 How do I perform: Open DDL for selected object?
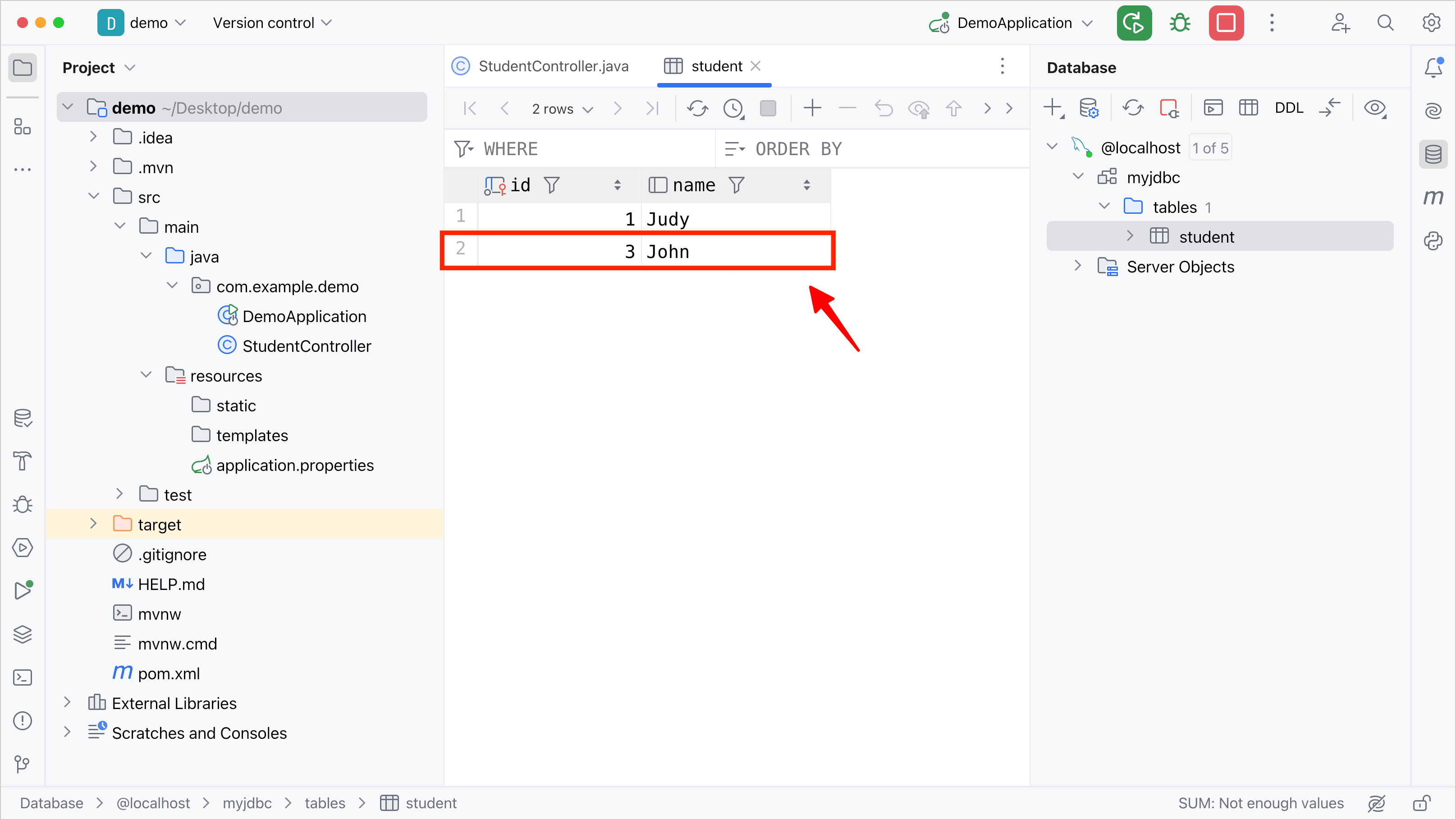pos(1289,107)
